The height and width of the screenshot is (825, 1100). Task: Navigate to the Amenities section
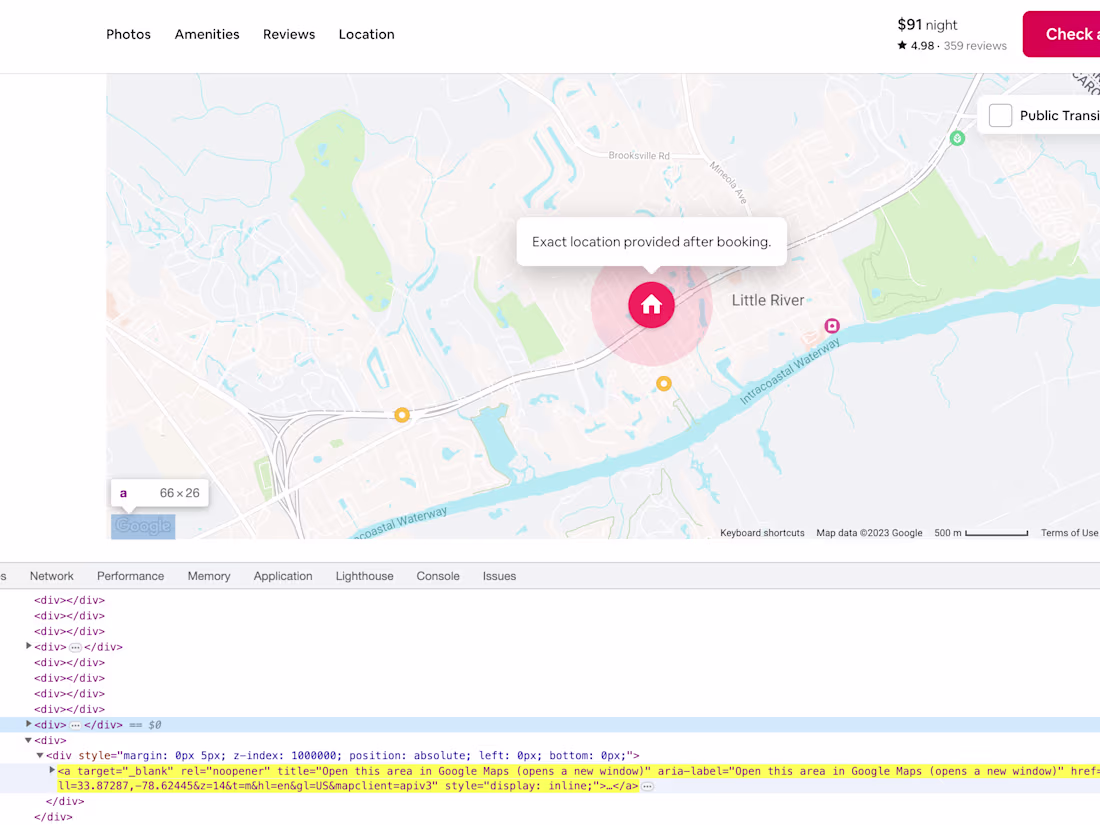click(207, 34)
